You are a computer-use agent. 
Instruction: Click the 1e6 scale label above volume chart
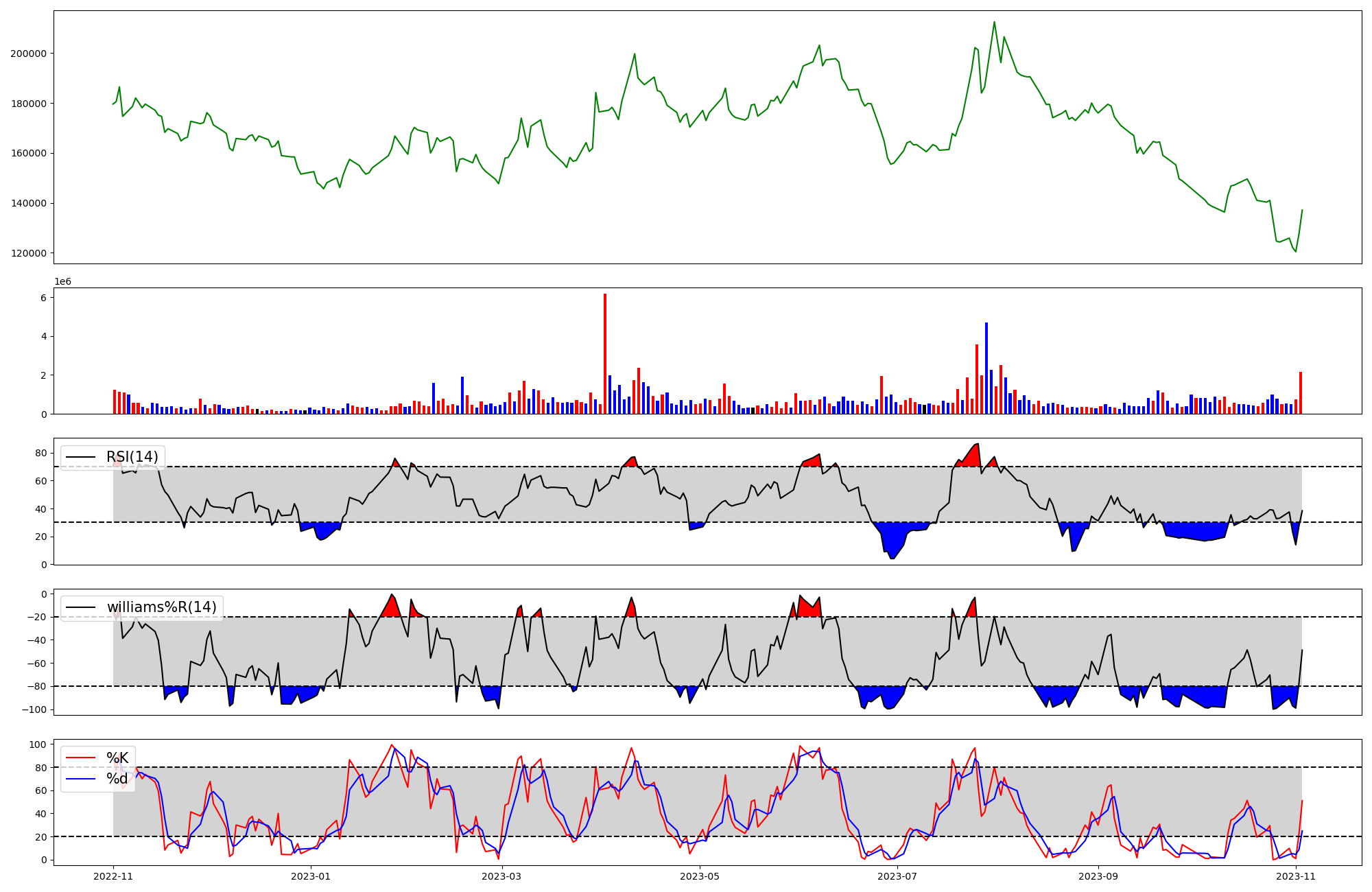pos(62,282)
